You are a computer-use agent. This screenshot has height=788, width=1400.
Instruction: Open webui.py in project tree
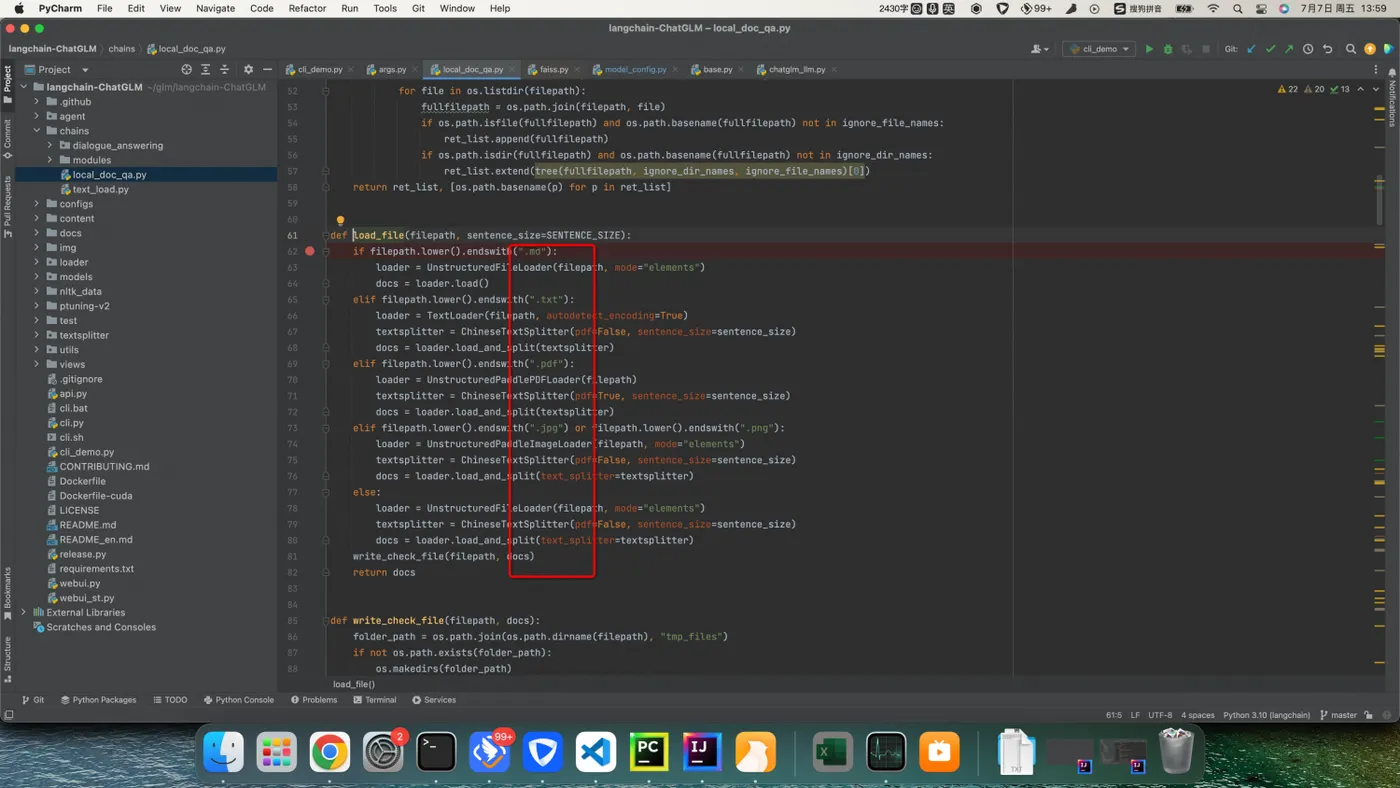click(79, 583)
